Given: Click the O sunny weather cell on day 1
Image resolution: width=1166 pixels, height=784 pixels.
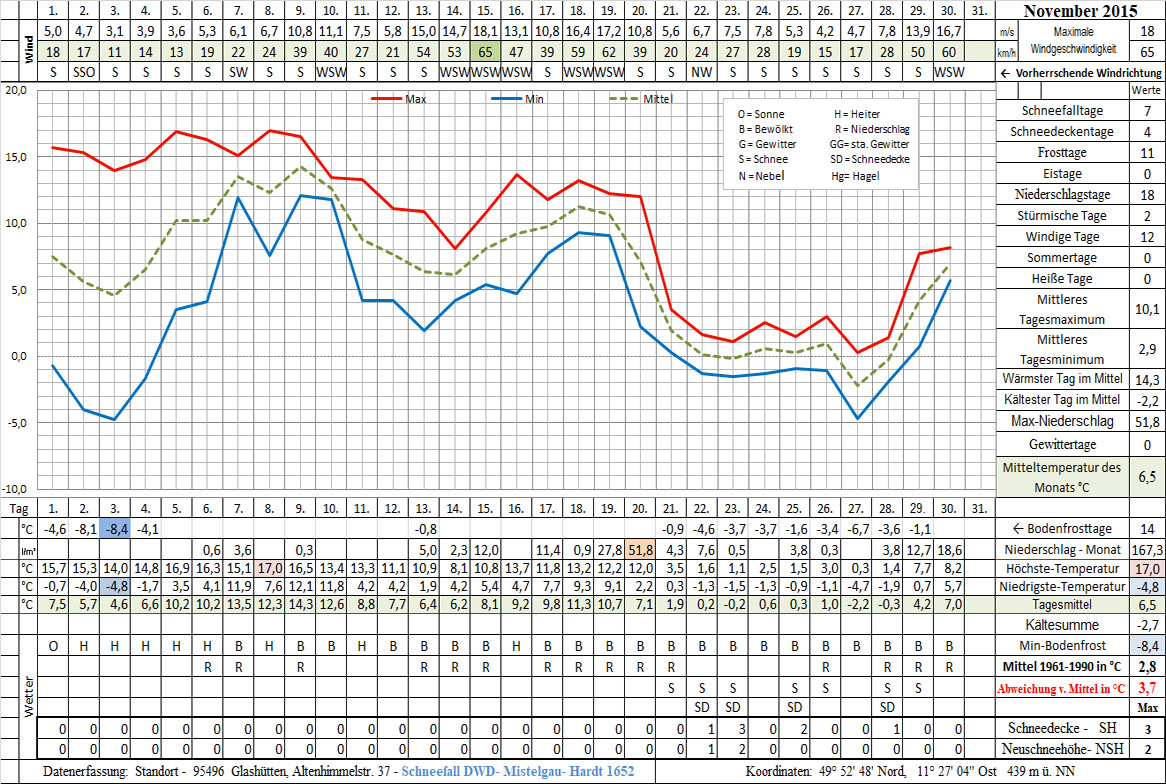Looking at the screenshot, I should 53,646.
